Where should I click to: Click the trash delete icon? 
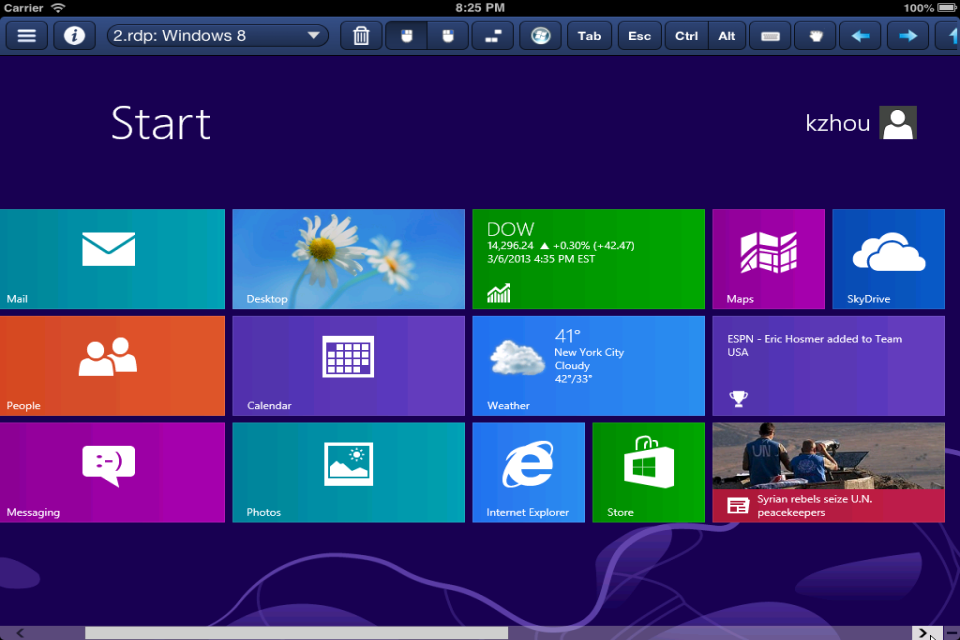361,36
